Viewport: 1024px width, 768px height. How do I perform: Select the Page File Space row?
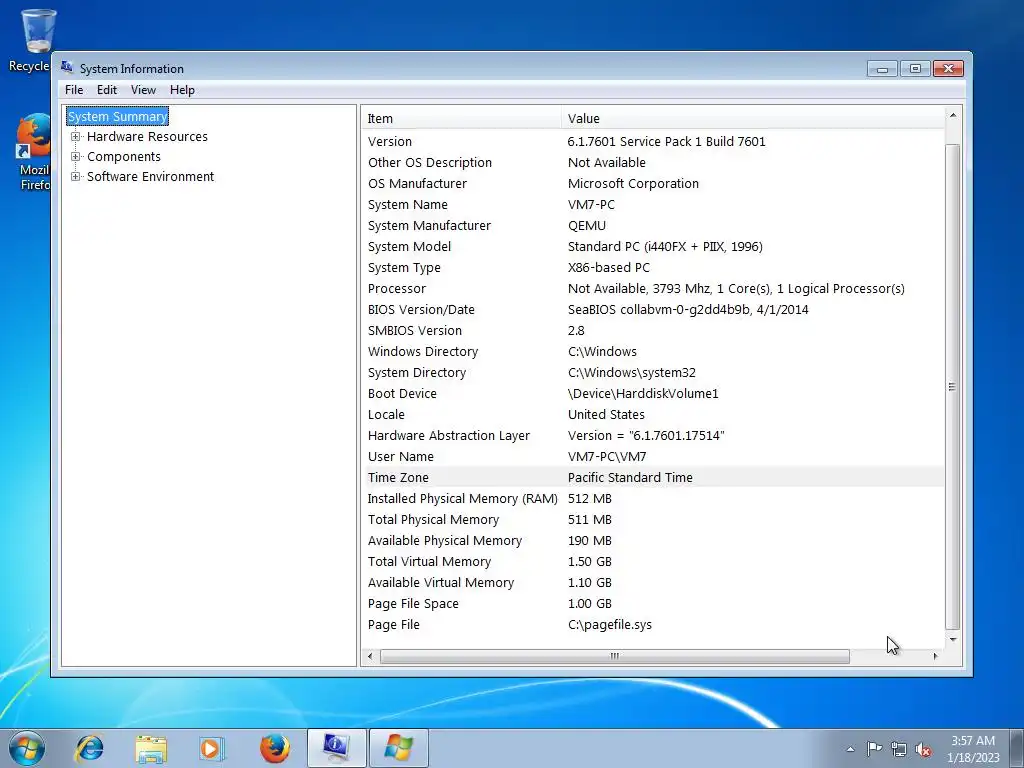point(653,603)
